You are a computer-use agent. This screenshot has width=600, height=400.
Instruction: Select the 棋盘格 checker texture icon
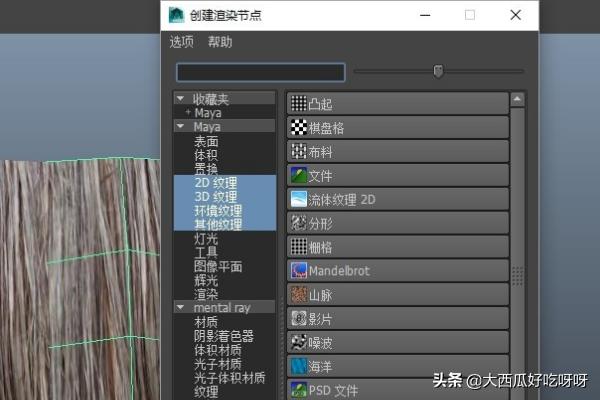[x=298, y=127]
